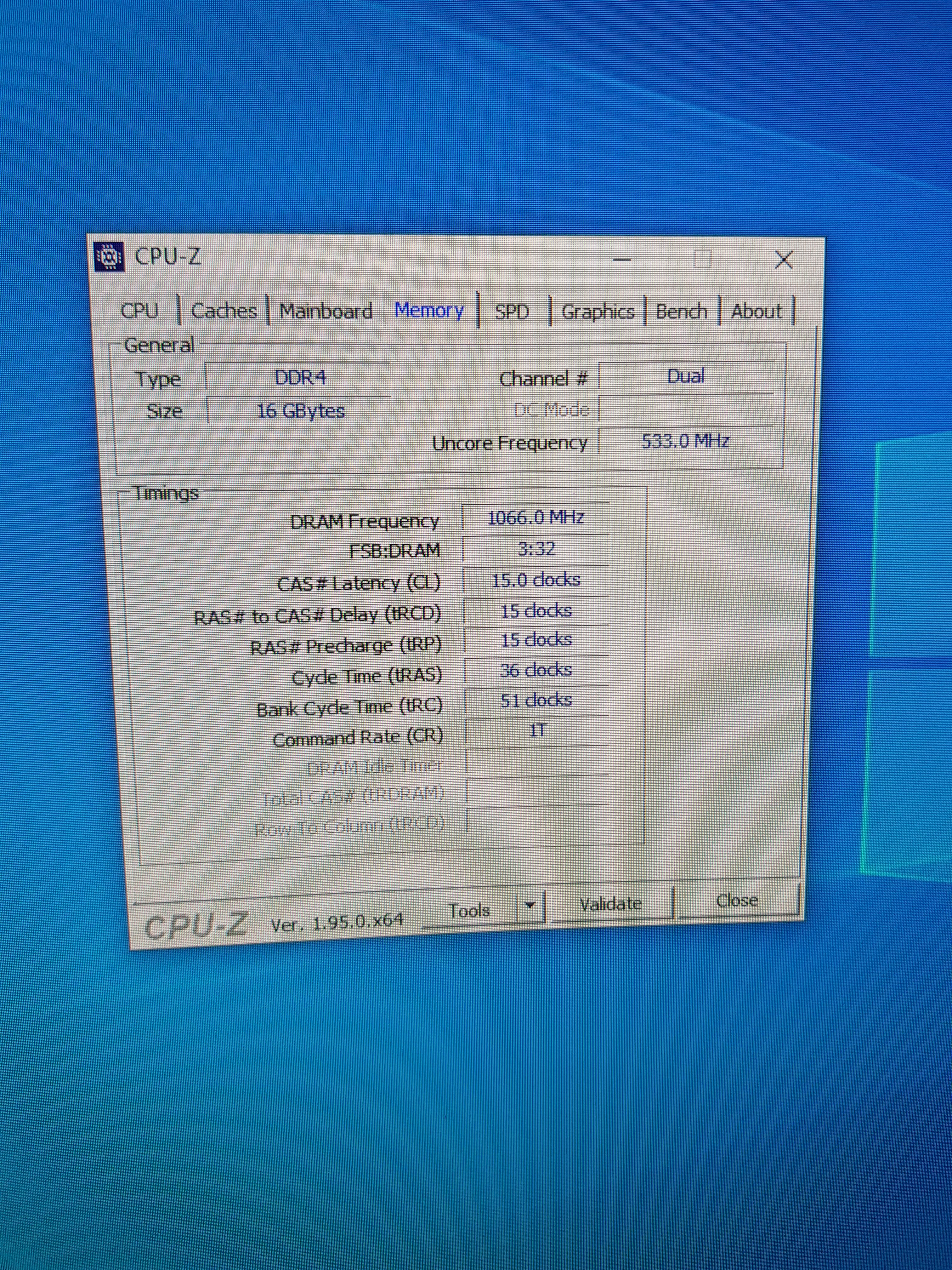Open the Caches tab
Image resolution: width=952 pixels, height=1270 pixels.
point(224,311)
